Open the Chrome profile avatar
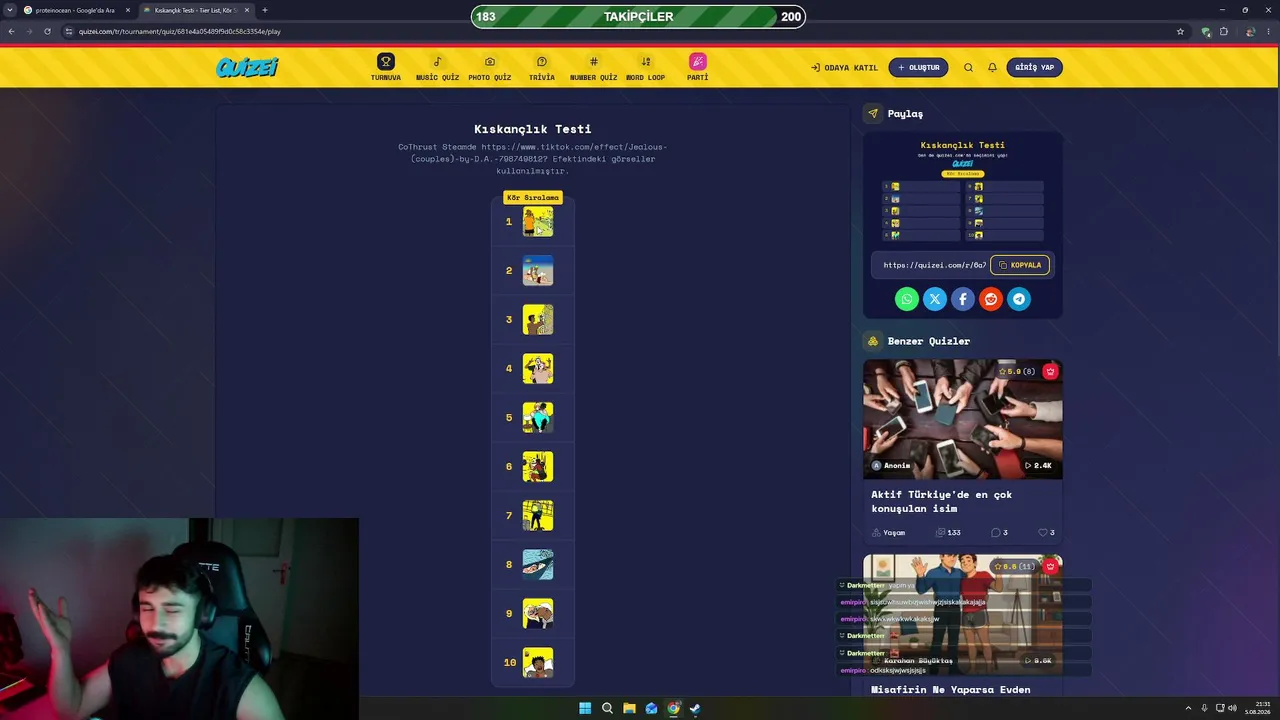 pyautogui.click(x=1250, y=31)
